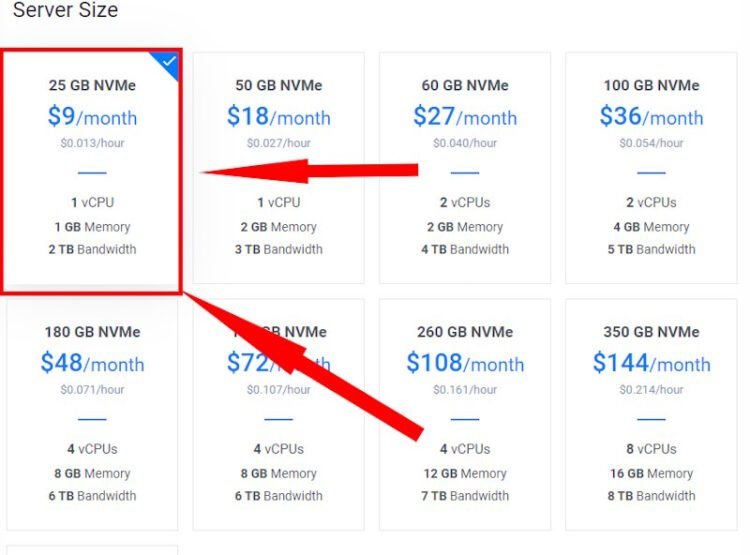Click the Server Size heading

pyautogui.click(x=66, y=10)
